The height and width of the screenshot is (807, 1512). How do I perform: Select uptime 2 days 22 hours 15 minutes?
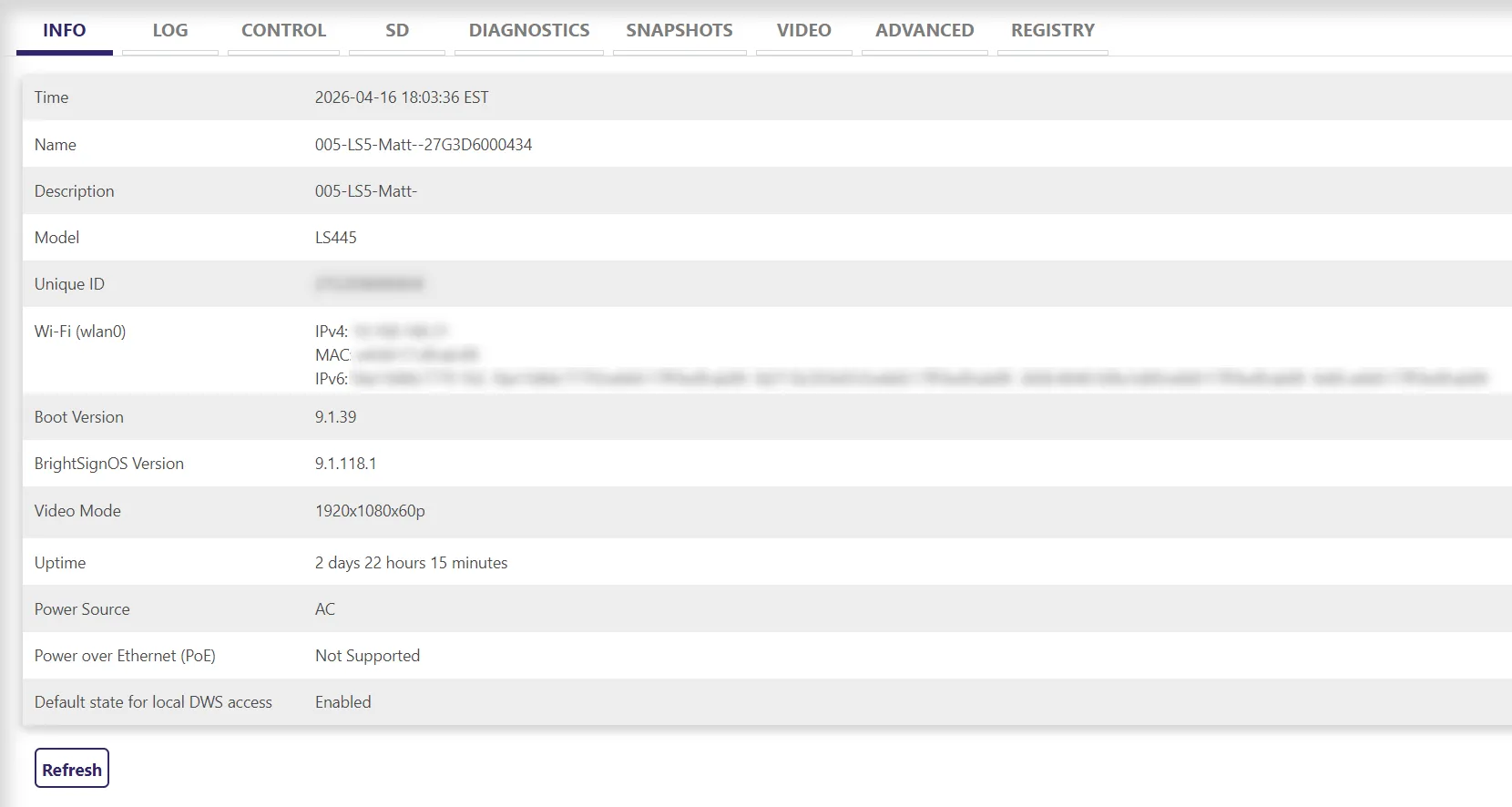pos(412,563)
